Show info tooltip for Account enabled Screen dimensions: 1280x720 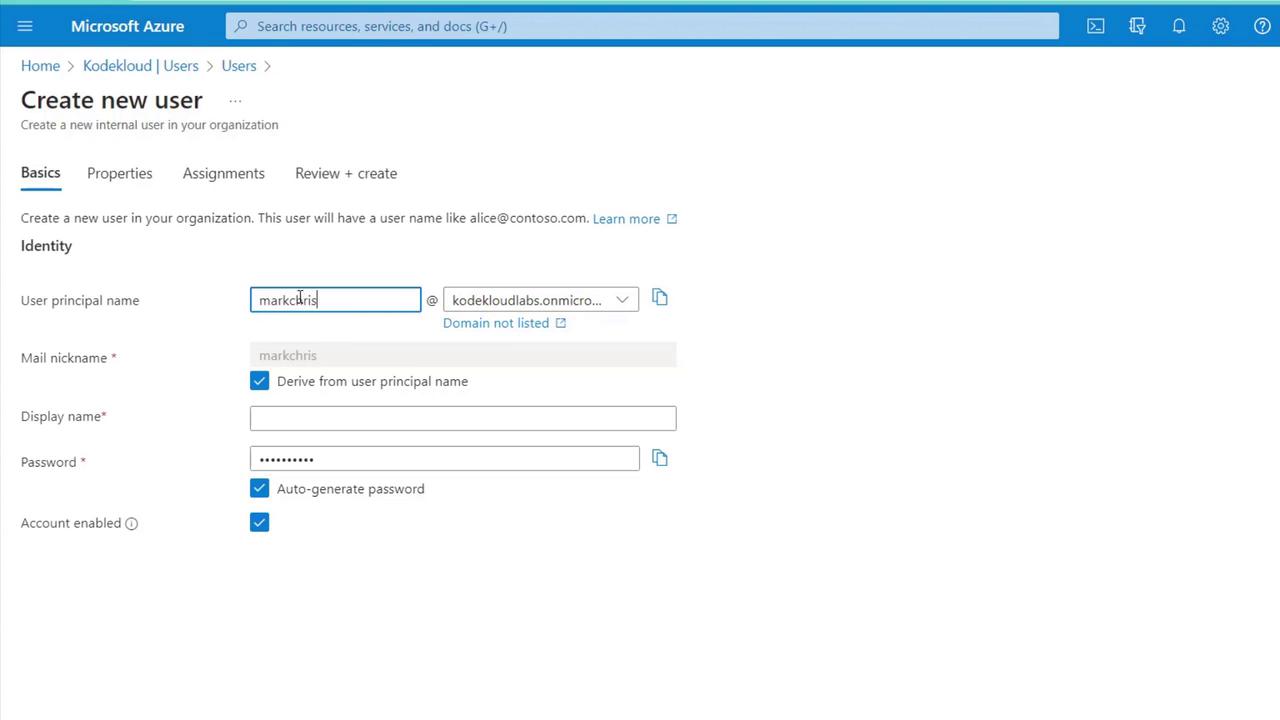(131, 523)
